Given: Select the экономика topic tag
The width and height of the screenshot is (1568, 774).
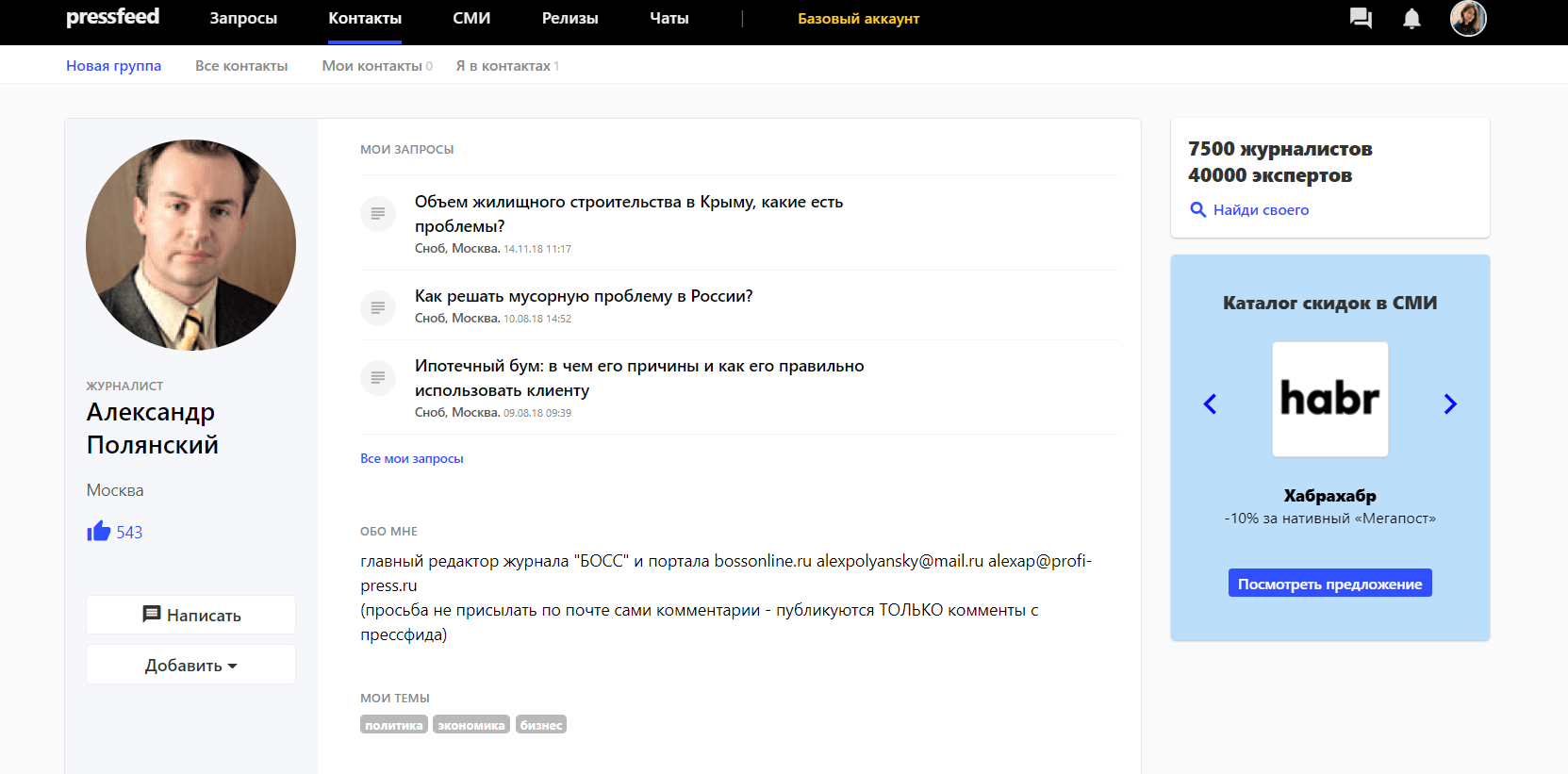Looking at the screenshot, I should pos(471,725).
